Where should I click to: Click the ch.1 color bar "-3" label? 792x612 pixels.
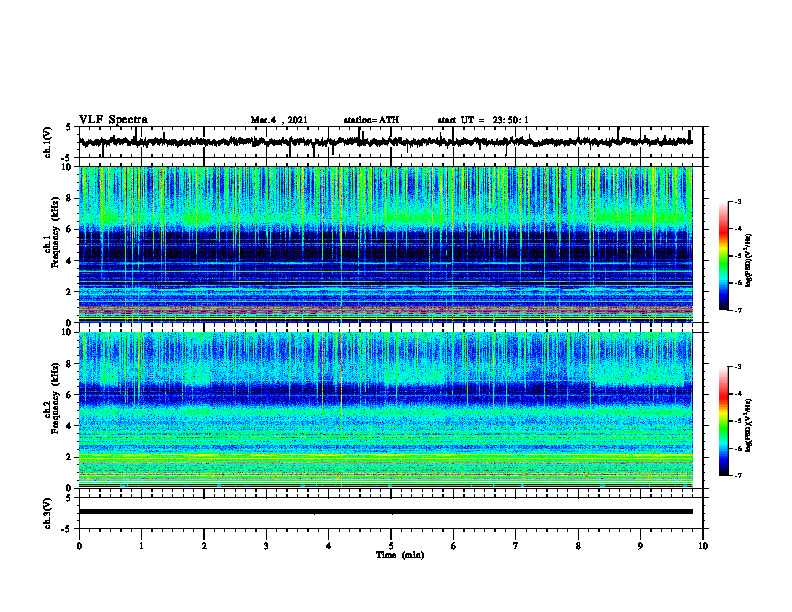pyautogui.click(x=737, y=201)
